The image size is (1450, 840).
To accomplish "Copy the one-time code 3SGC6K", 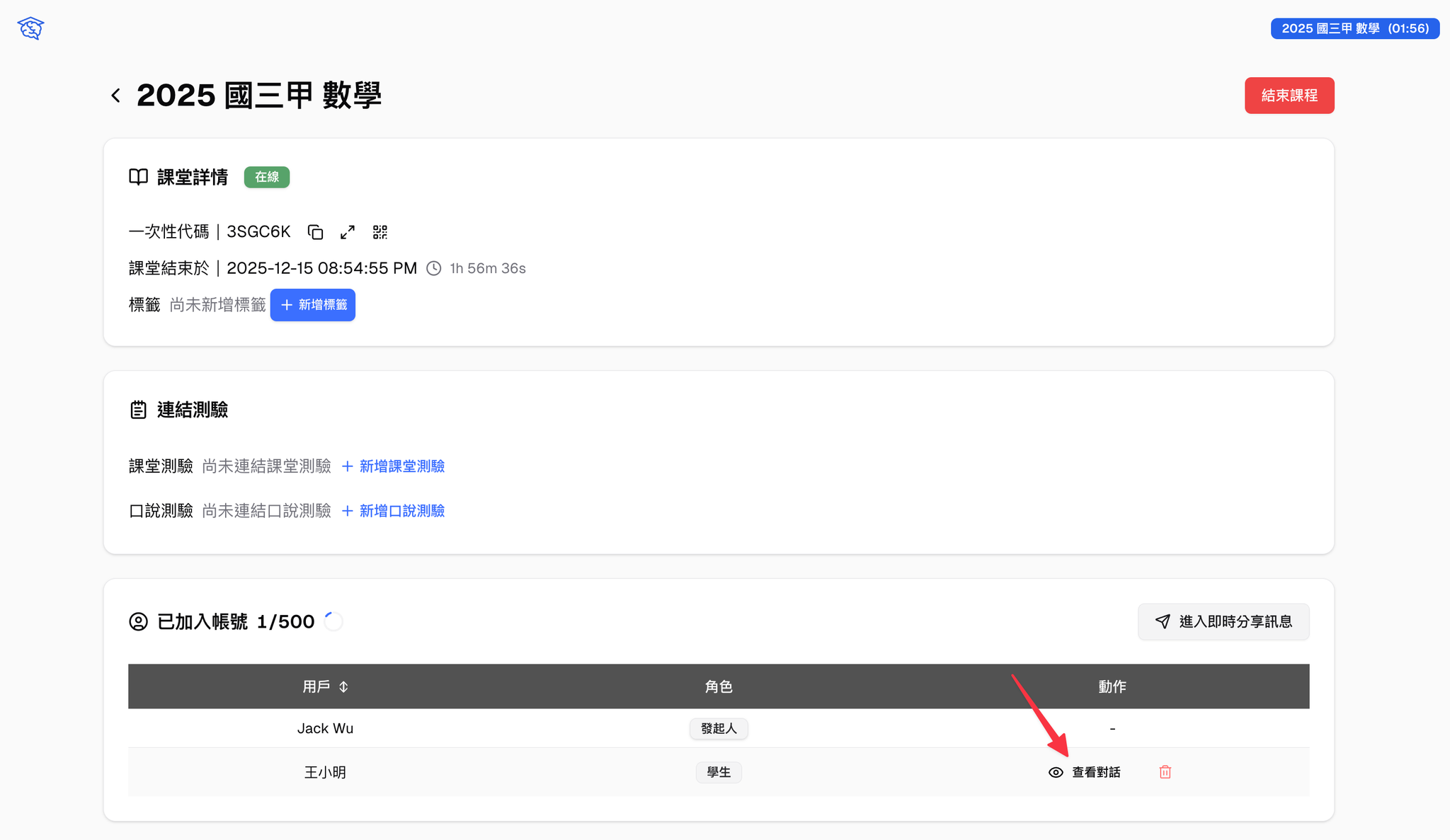I will point(315,232).
